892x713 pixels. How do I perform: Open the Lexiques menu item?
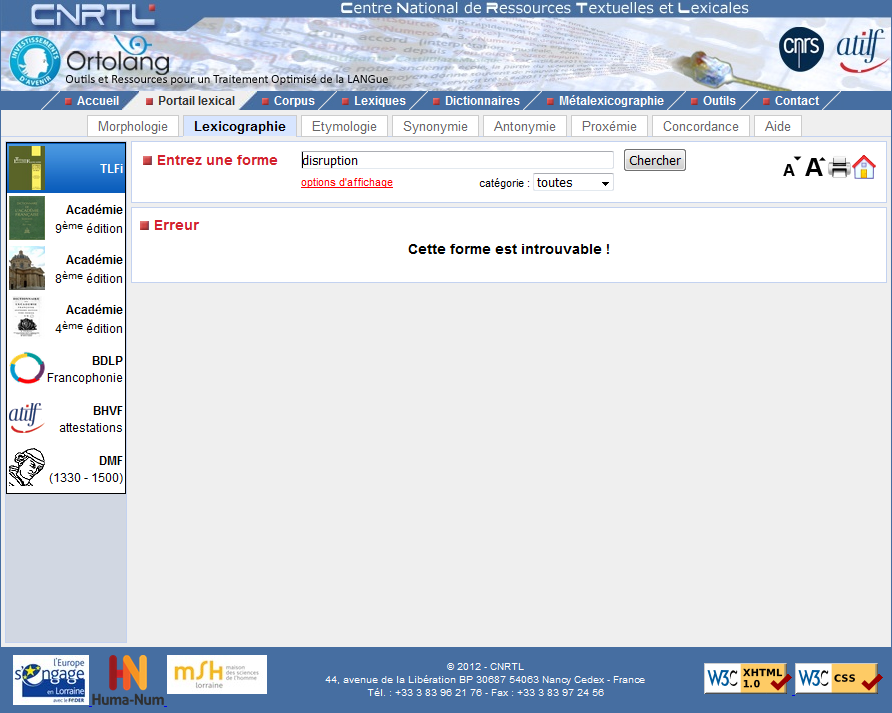tap(380, 101)
